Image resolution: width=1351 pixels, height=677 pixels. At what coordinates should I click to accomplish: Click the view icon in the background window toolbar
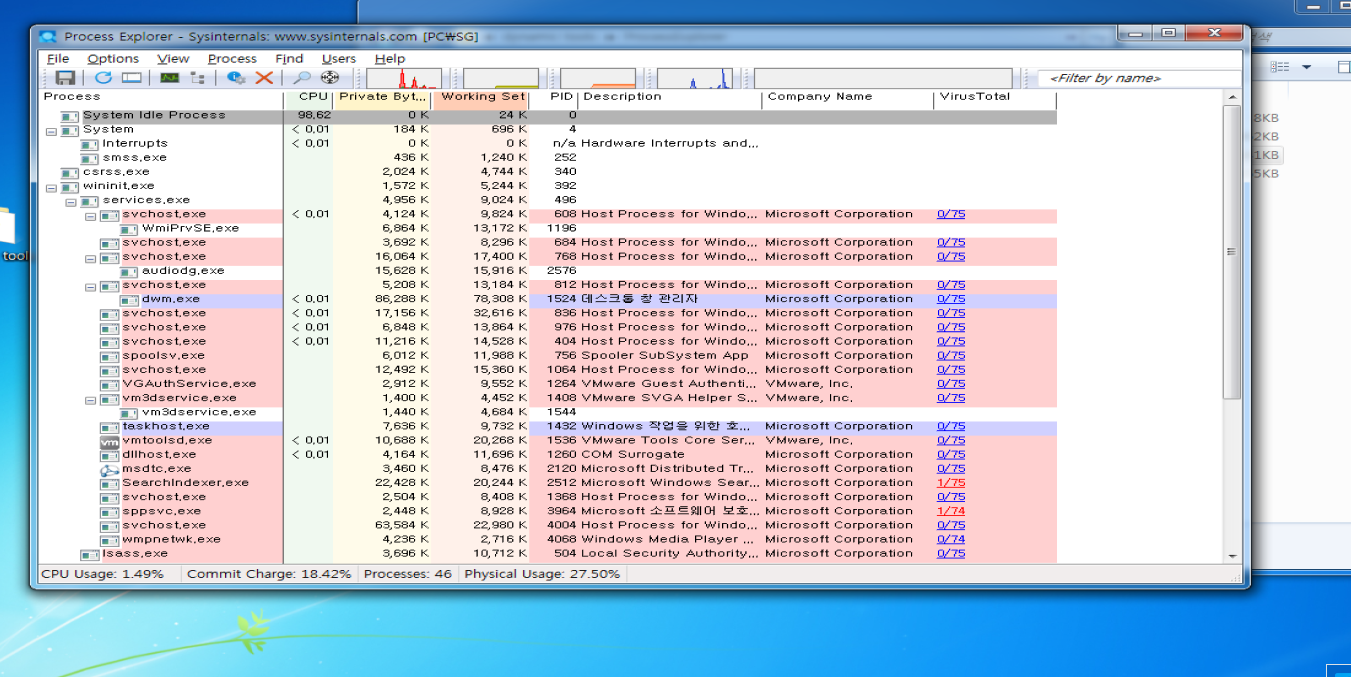pyautogui.click(x=1280, y=67)
